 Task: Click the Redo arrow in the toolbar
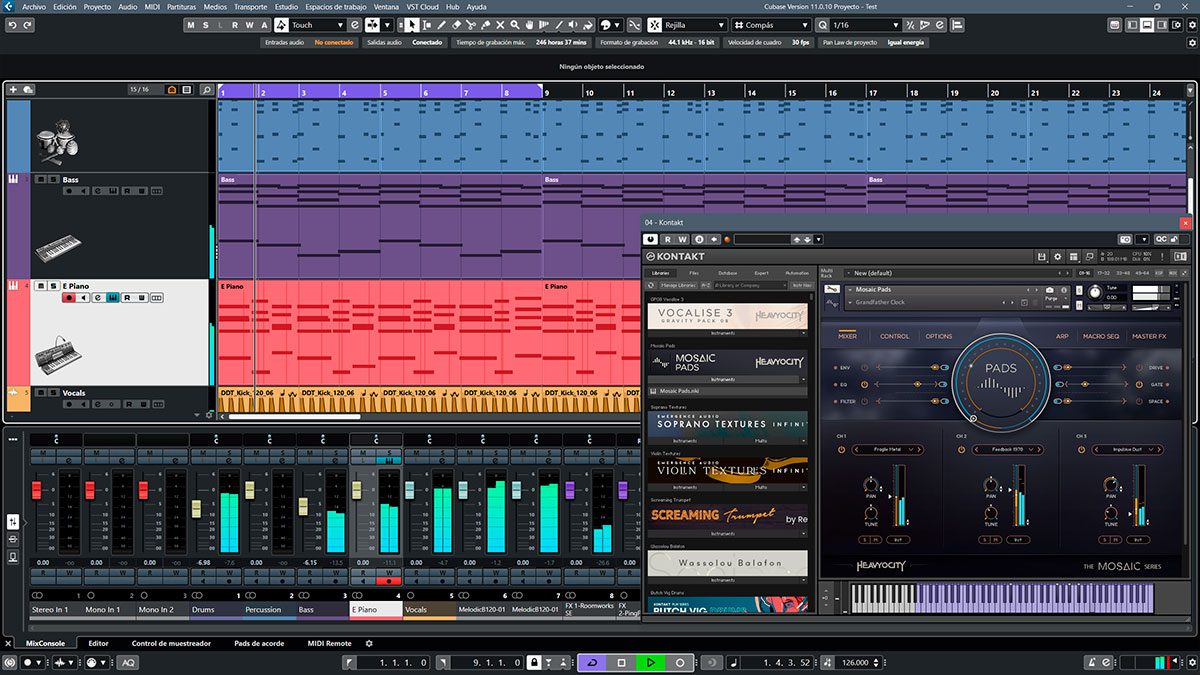28,25
